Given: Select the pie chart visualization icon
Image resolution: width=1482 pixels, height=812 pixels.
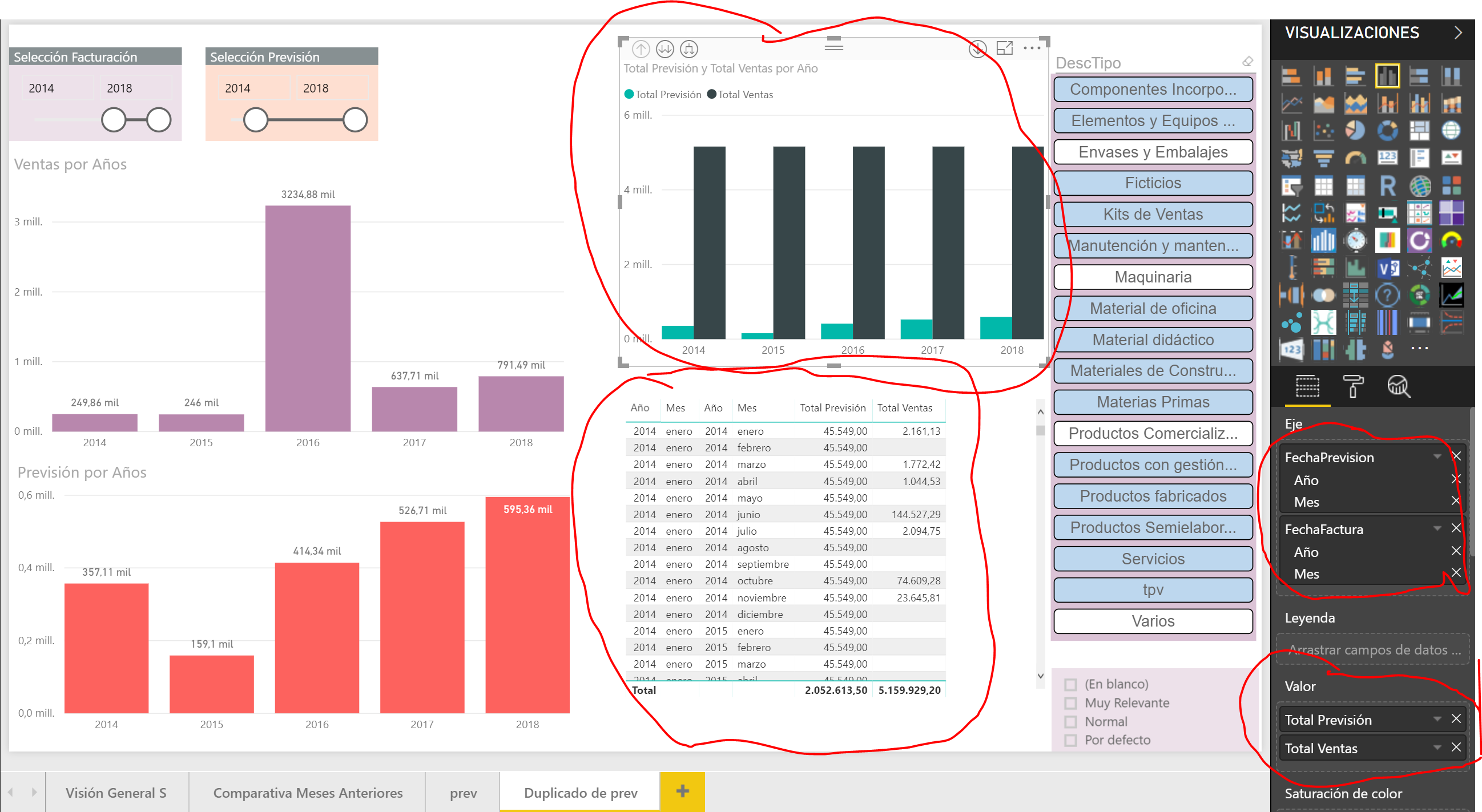Looking at the screenshot, I should point(1355,131).
